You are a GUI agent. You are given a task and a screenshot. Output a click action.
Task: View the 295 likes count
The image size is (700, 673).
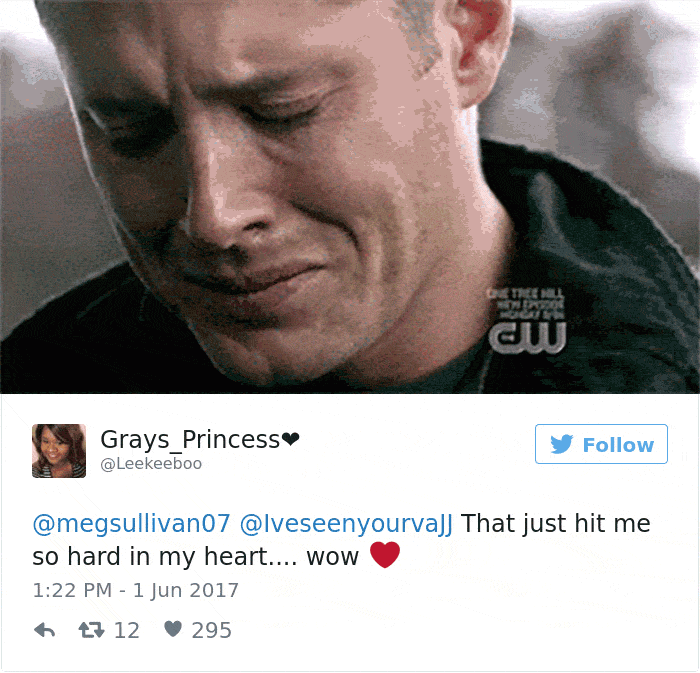click(x=212, y=631)
